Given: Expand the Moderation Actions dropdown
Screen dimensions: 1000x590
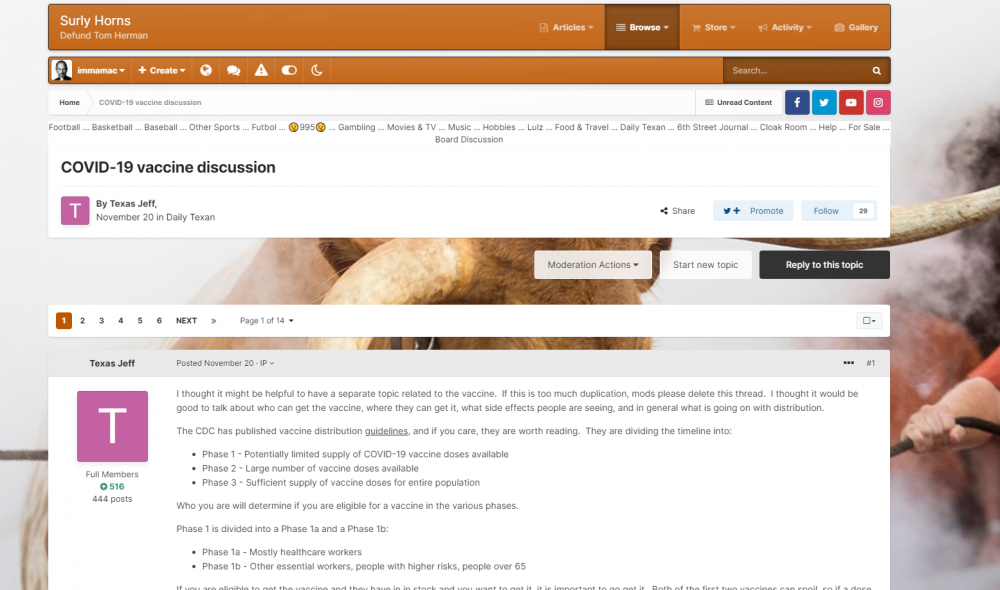Looking at the screenshot, I should point(593,265).
